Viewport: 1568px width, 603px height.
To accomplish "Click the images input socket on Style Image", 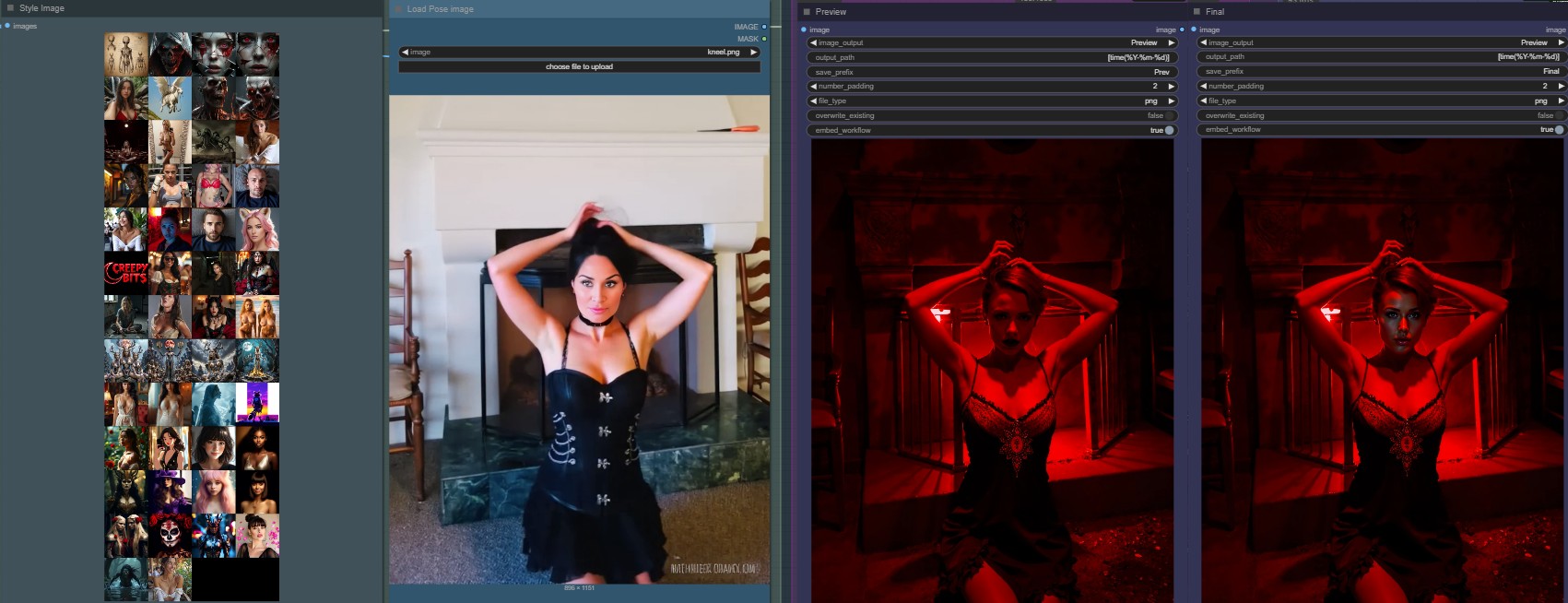I will click(x=7, y=26).
